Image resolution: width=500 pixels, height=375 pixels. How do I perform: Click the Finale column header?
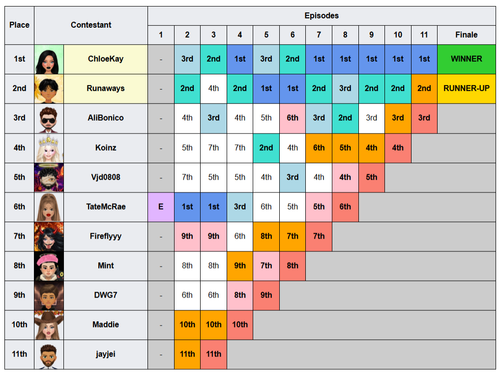pyautogui.click(x=466, y=35)
